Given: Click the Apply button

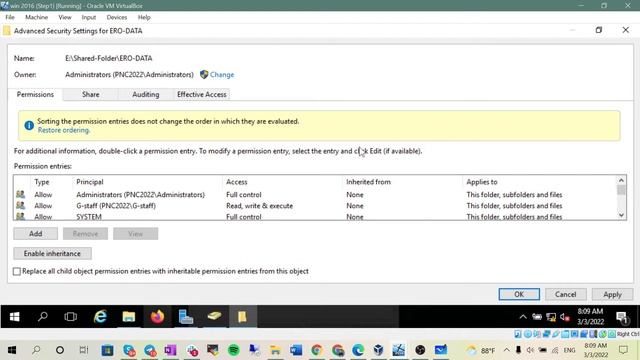Looking at the screenshot, I should [612, 294].
